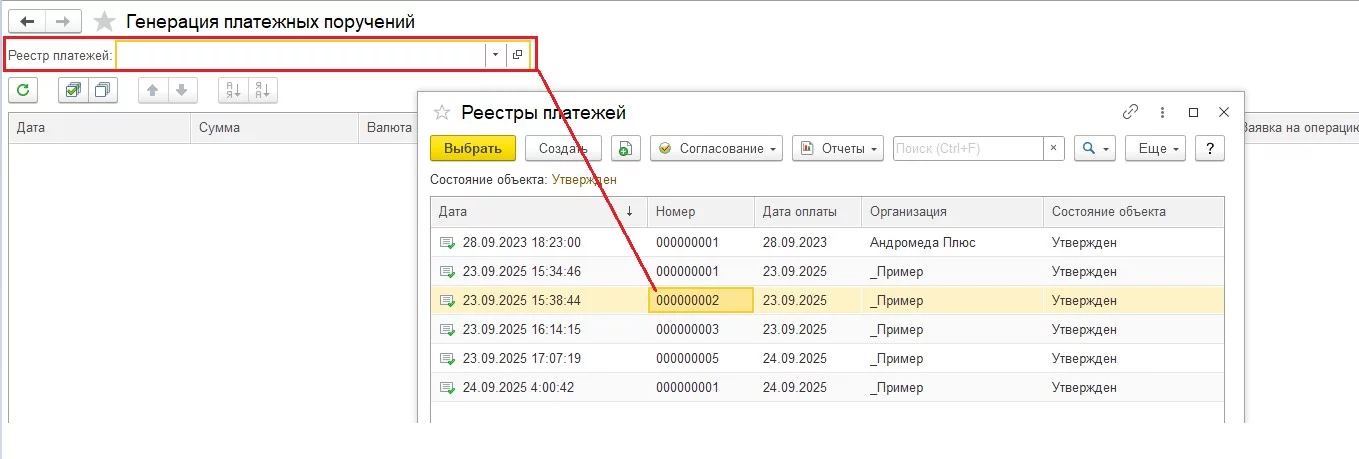Open the Согласование dropdown
1359x459 pixels.
(717, 148)
